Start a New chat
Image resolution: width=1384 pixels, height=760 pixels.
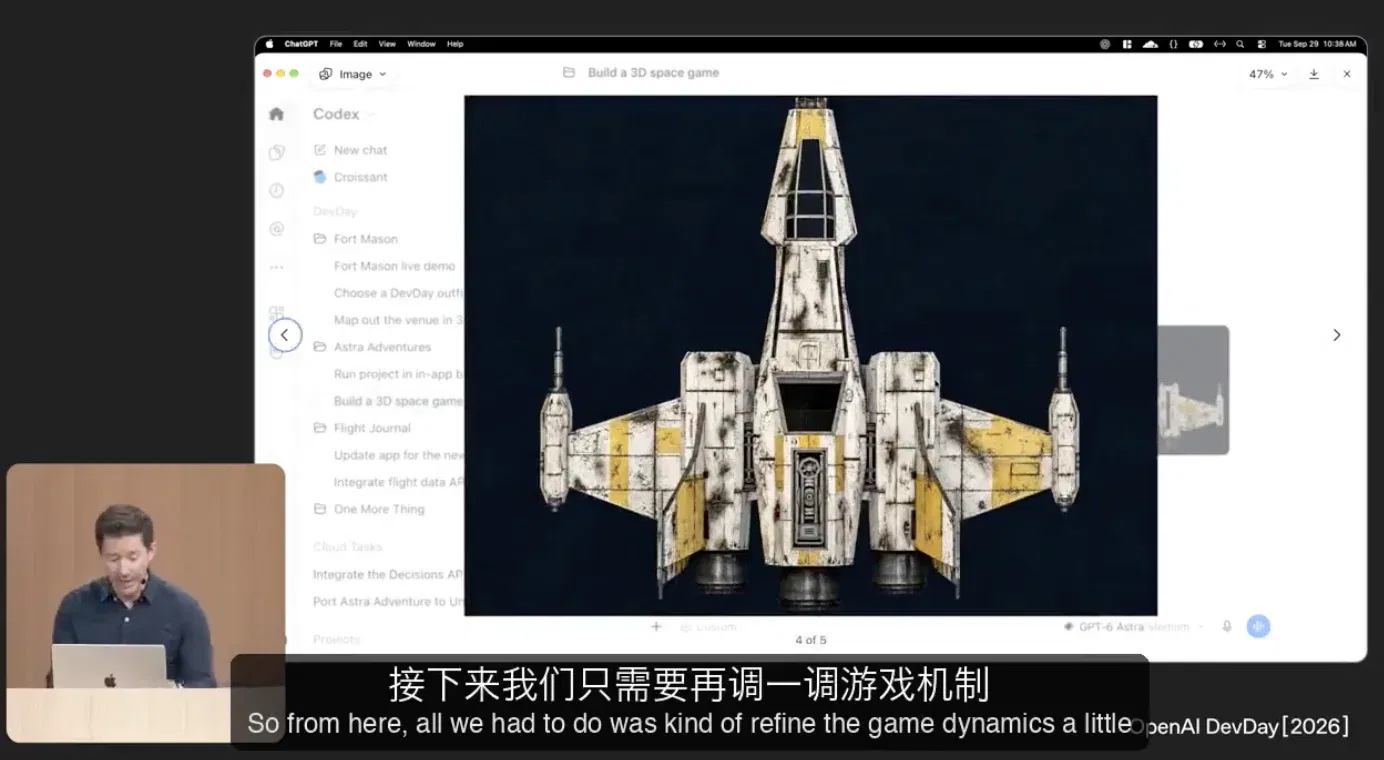360,150
